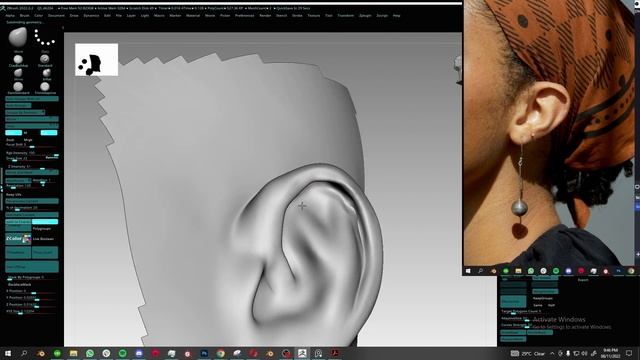Adjust the Y Position slider

pos(31,298)
